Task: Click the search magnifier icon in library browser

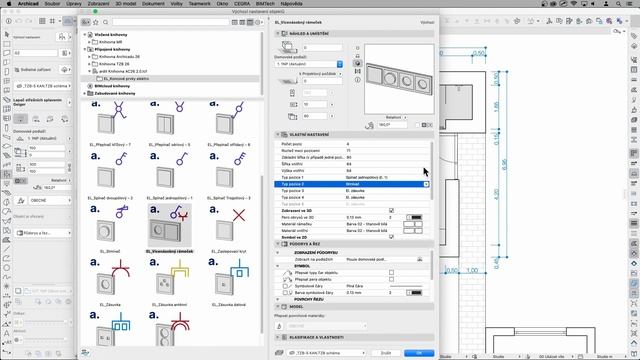Action: pyautogui.click(x=106, y=22)
